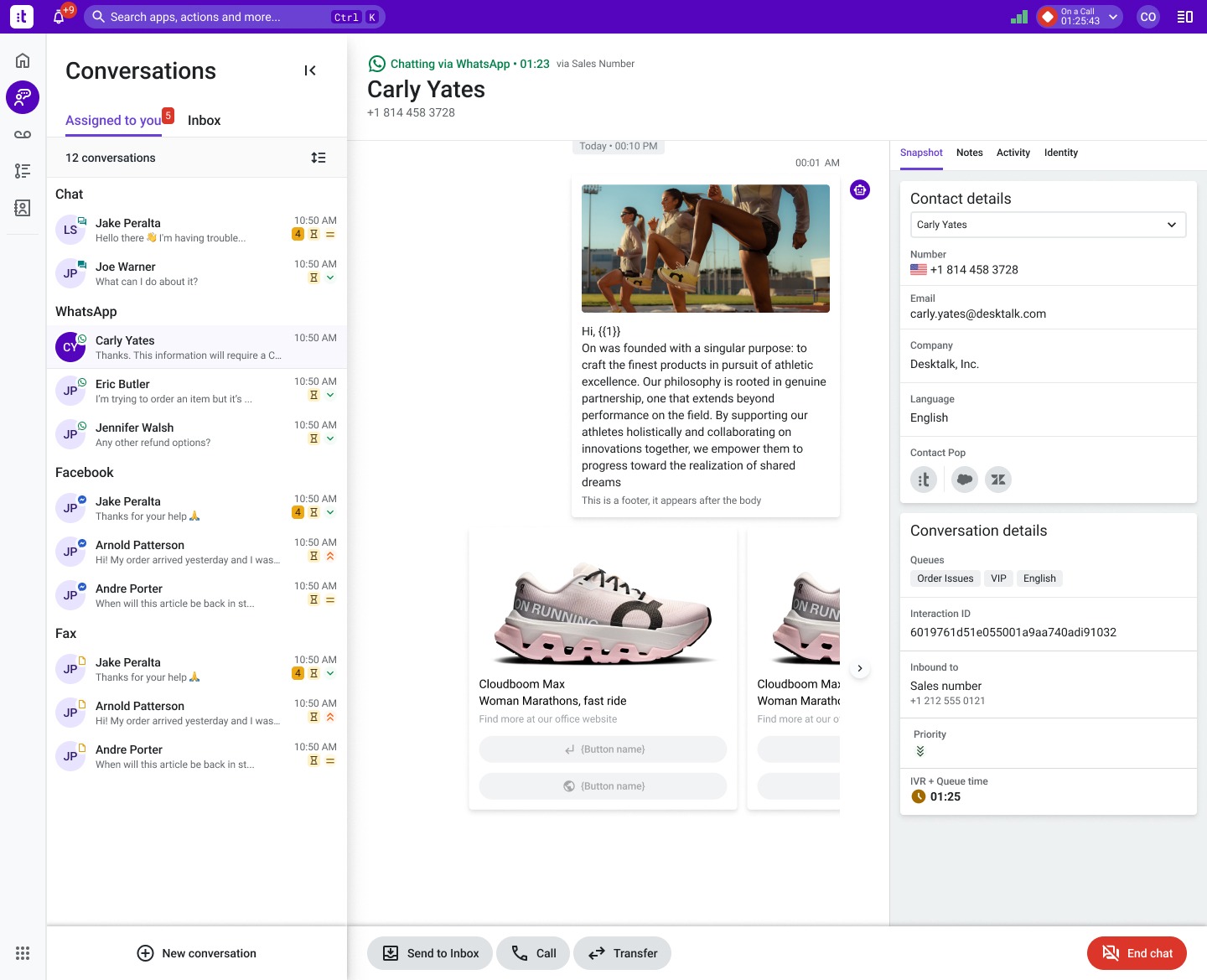Open the Activity tab

tap(1013, 153)
